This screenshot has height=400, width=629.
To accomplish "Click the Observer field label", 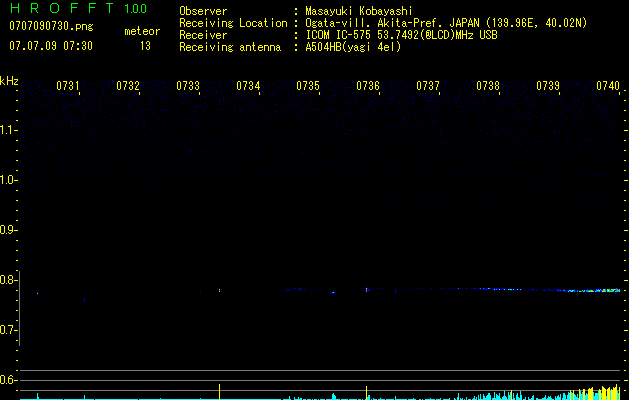I will coord(203,11).
